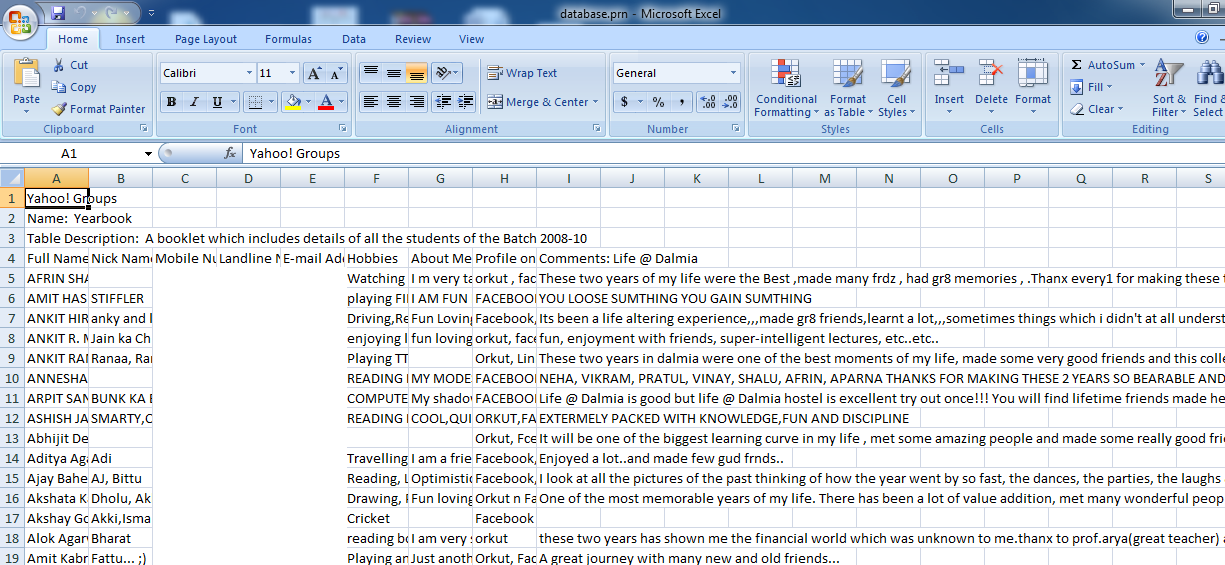Image resolution: width=1225 pixels, height=565 pixels.
Task: Open Cell Styles gallery
Action: click(897, 88)
